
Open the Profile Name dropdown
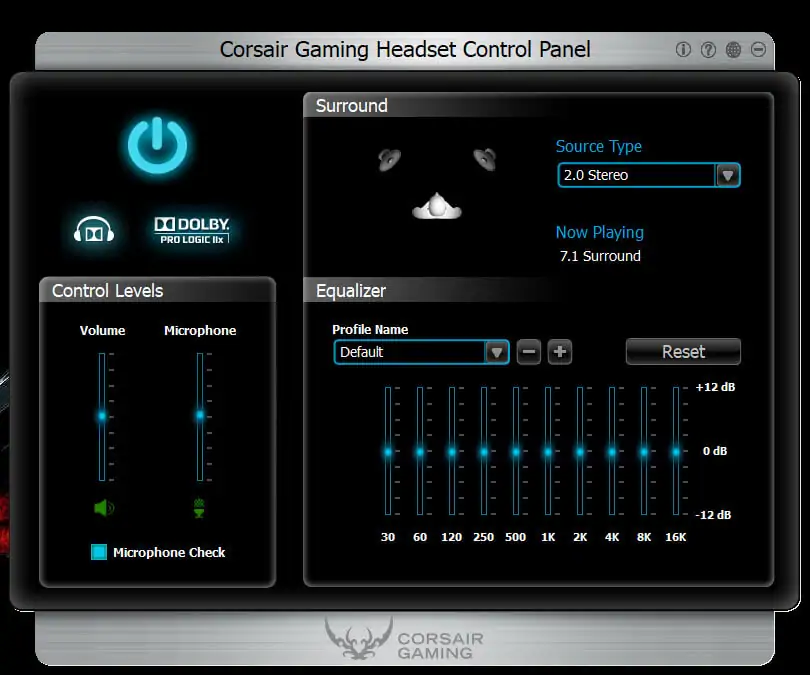[x=422, y=352]
